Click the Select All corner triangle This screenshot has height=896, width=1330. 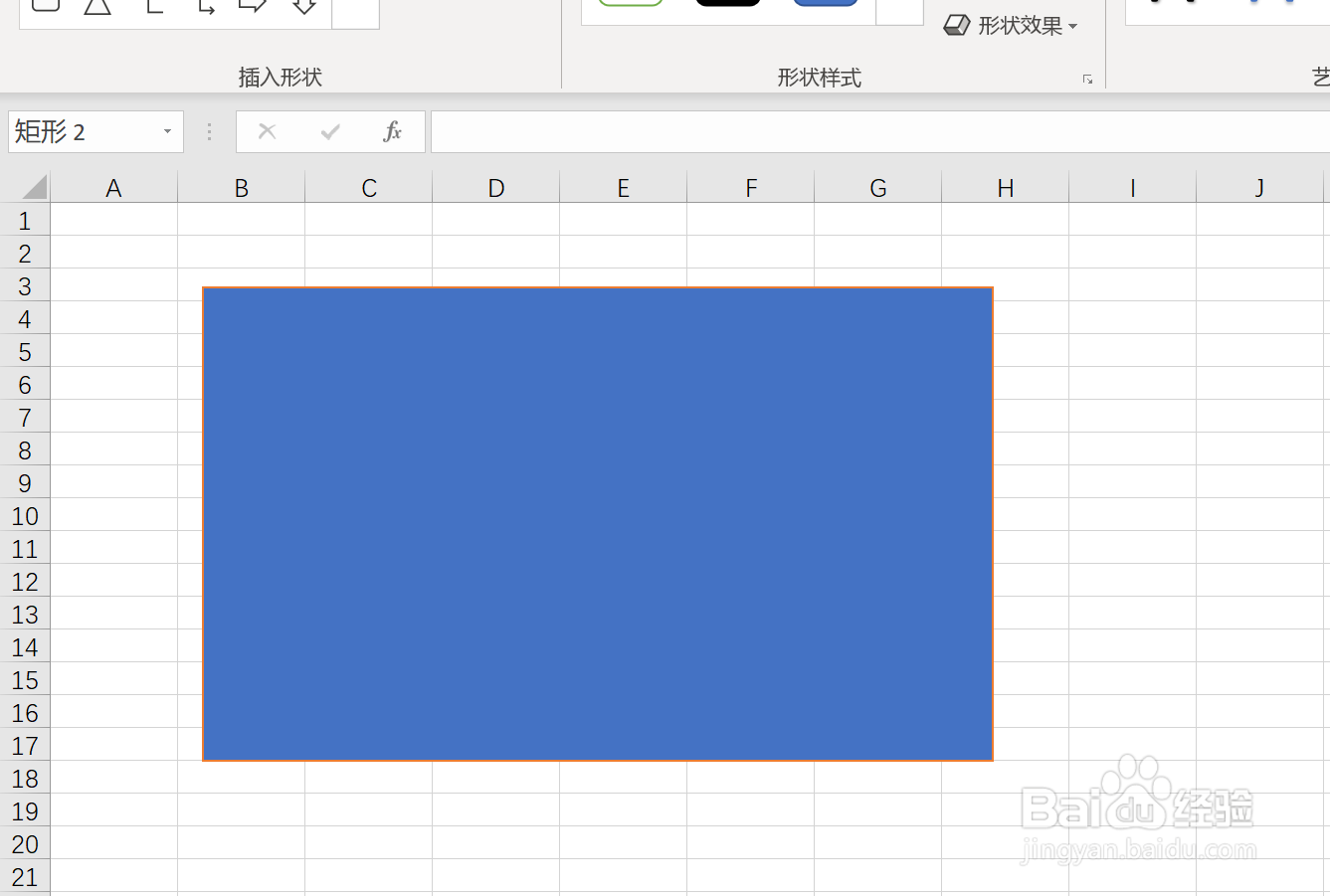click(x=35, y=187)
